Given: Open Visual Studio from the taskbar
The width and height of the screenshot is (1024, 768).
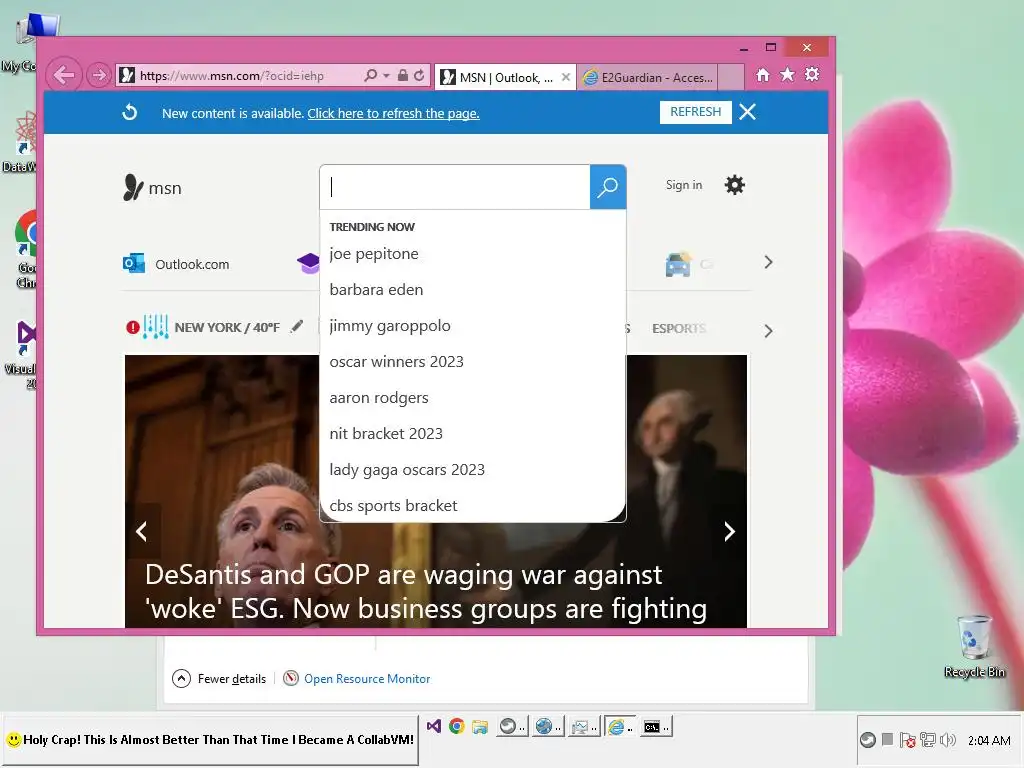Looking at the screenshot, I should tap(434, 726).
